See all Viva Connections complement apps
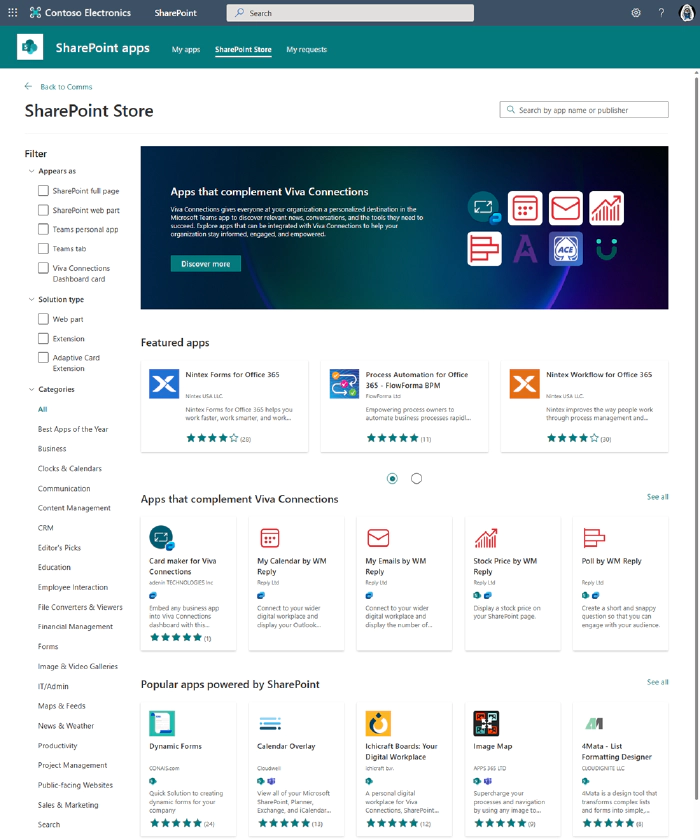The width and height of the screenshot is (700, 840). click(x=657, y=497)
